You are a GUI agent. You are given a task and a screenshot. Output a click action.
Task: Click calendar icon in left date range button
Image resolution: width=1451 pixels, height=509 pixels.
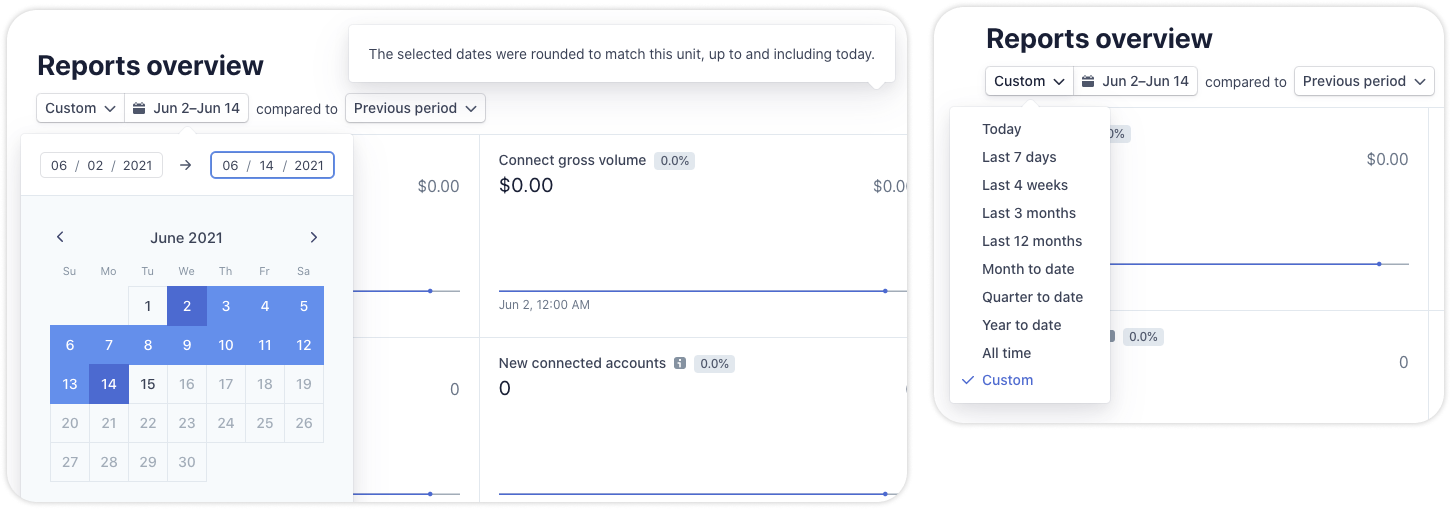(x=140, y=108)
